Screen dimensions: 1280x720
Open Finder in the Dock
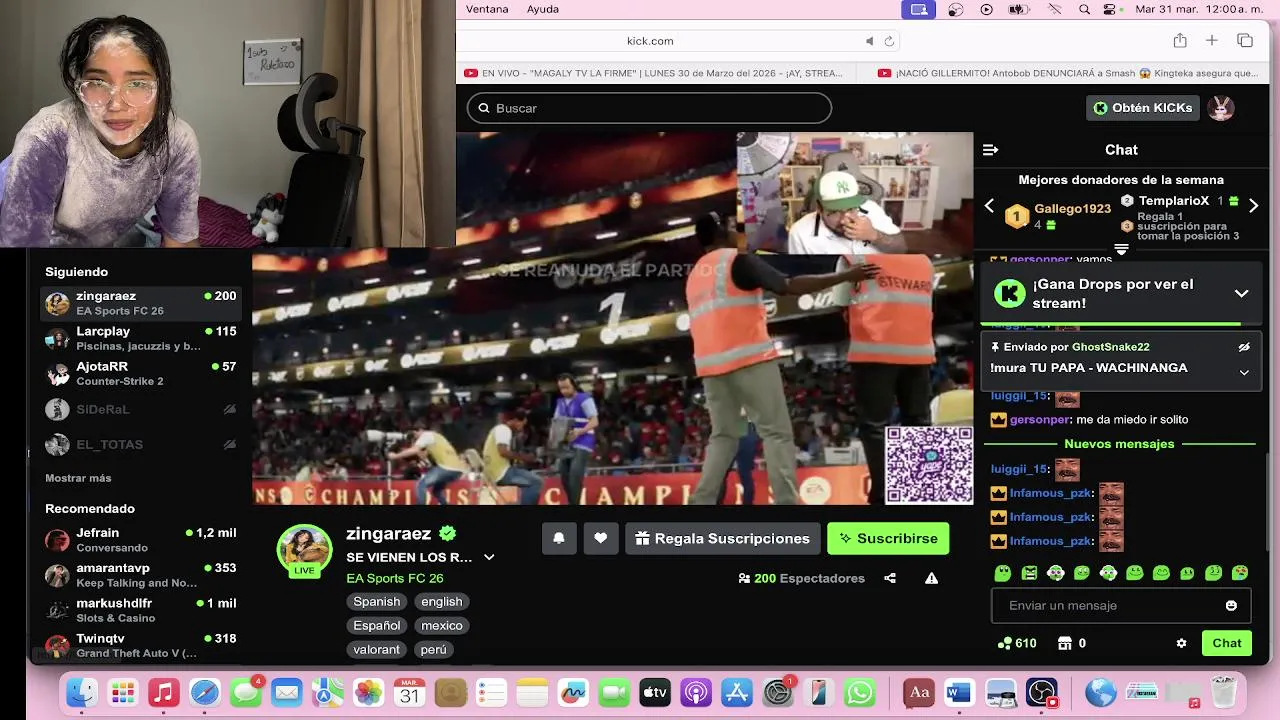pyautogui.click(x=82, y=692)
